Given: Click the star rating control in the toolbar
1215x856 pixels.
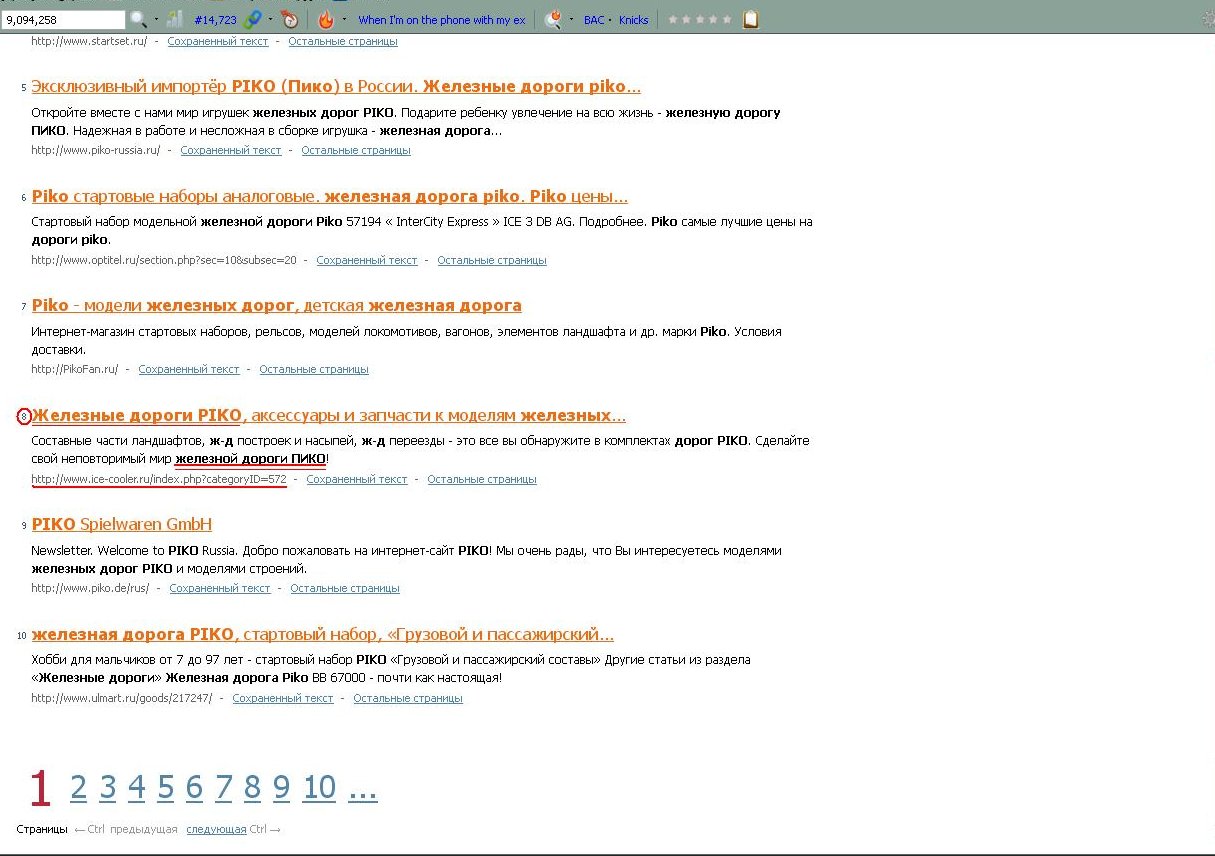Looking at the screenshot, I should (x=700, y=19).
